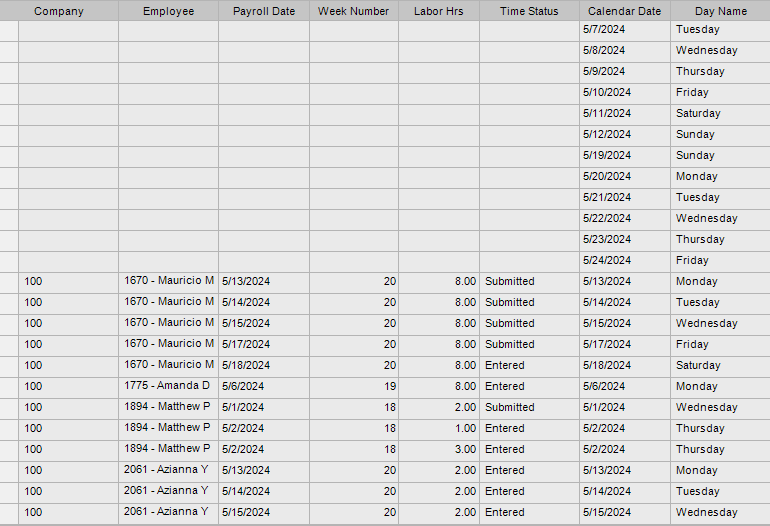Click the Week Number column header

354,11
